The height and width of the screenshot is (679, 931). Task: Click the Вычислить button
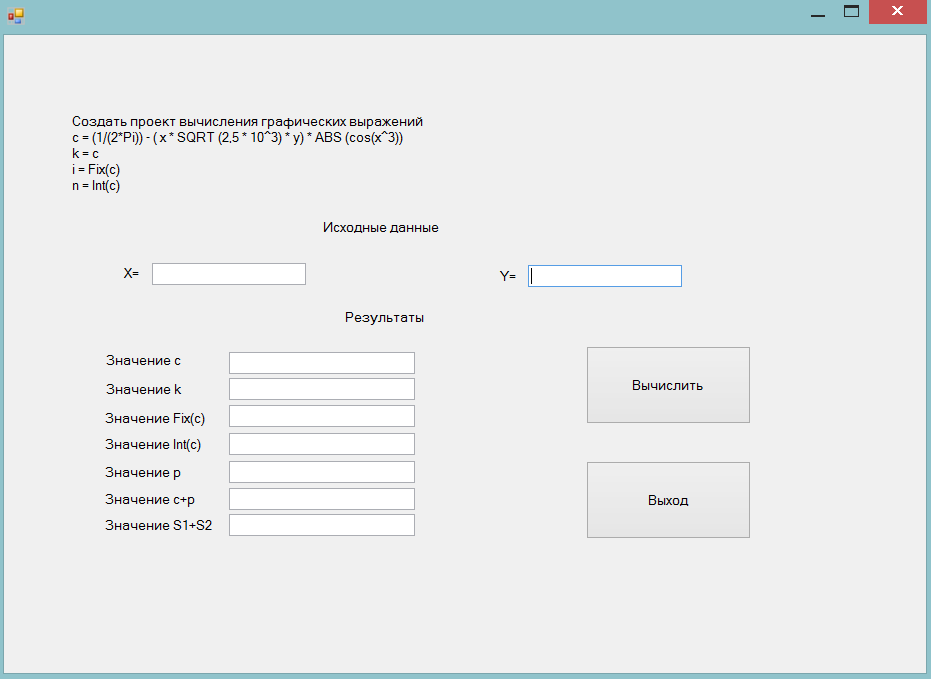point(668,385)
